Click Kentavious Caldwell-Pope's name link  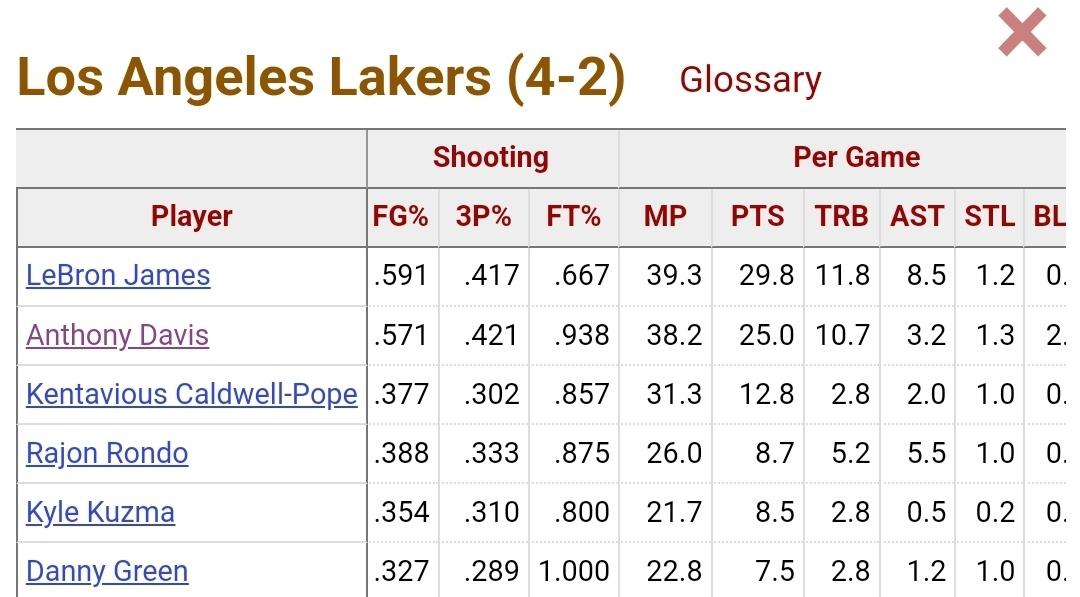pos(191,394)
